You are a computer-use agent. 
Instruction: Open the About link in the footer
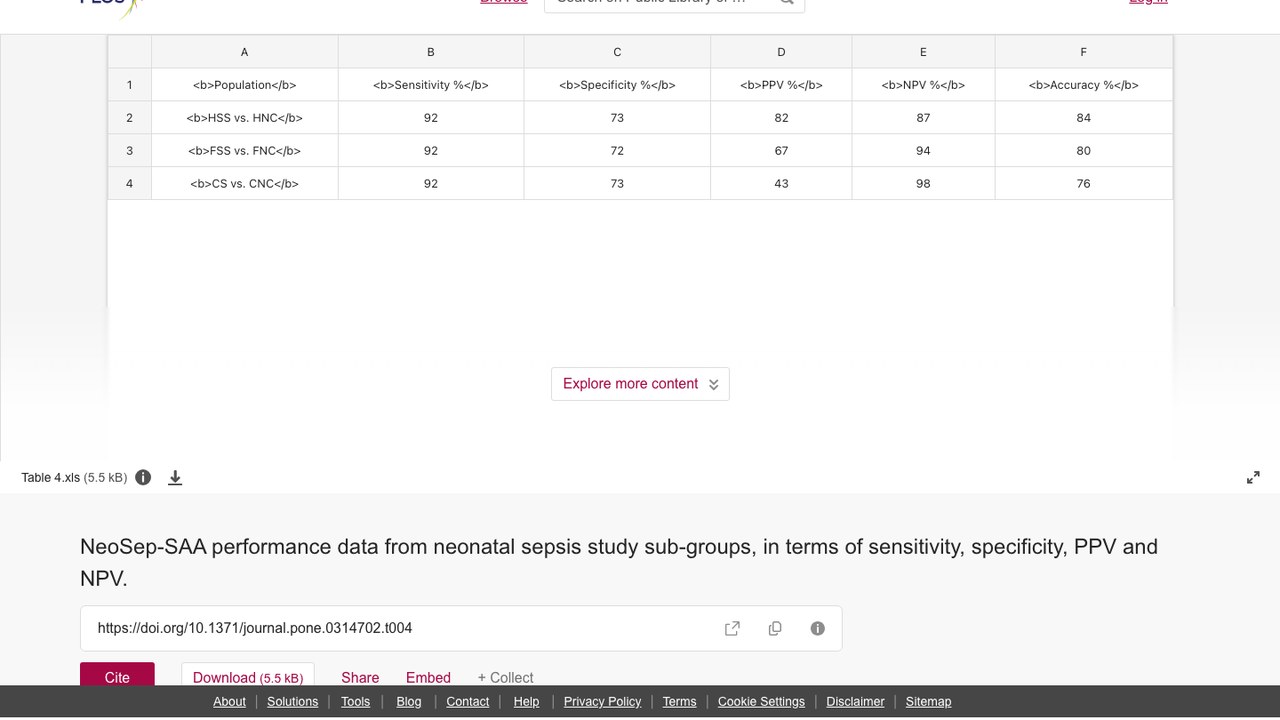pos(229,701)
